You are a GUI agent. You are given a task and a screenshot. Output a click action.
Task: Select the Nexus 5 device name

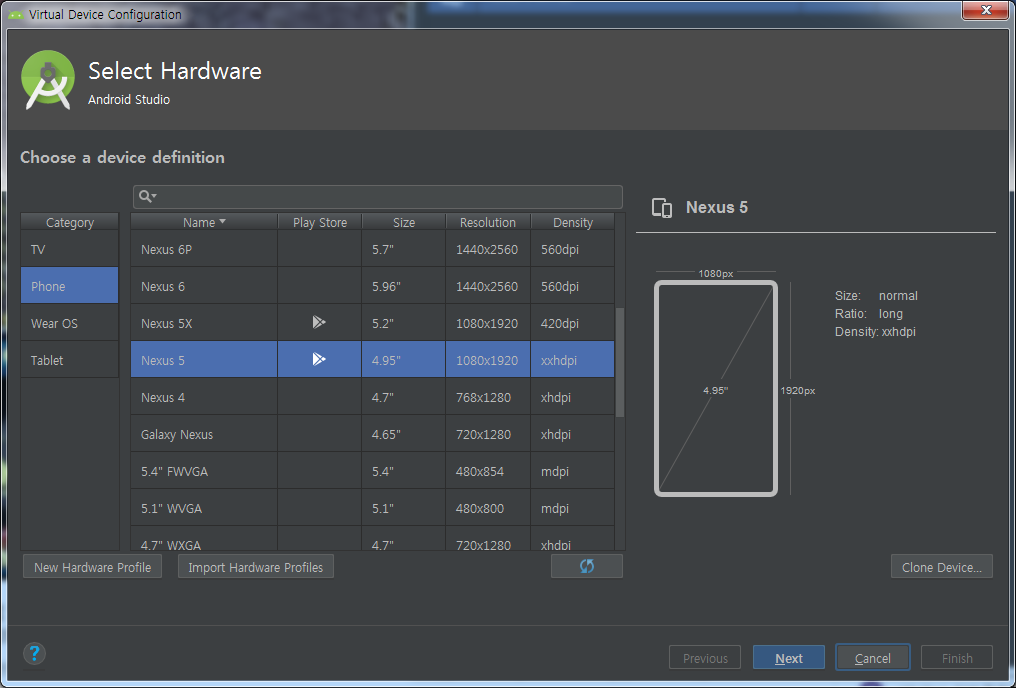163,360
